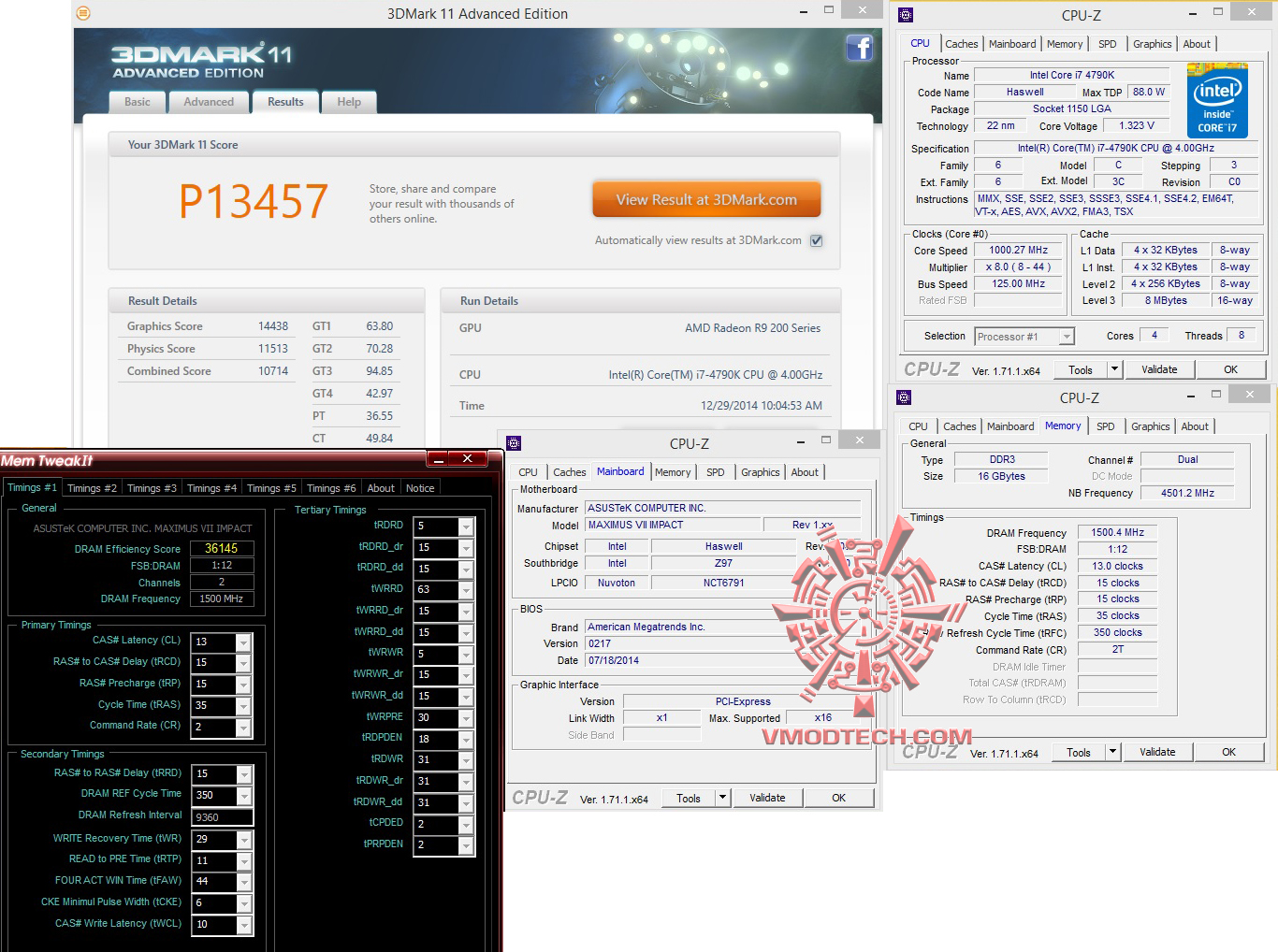Click Tools button in top-right CPU-Z window
Image resolution: width=1278 pixels, height=952 pixels.
(x=1081, y=369)
